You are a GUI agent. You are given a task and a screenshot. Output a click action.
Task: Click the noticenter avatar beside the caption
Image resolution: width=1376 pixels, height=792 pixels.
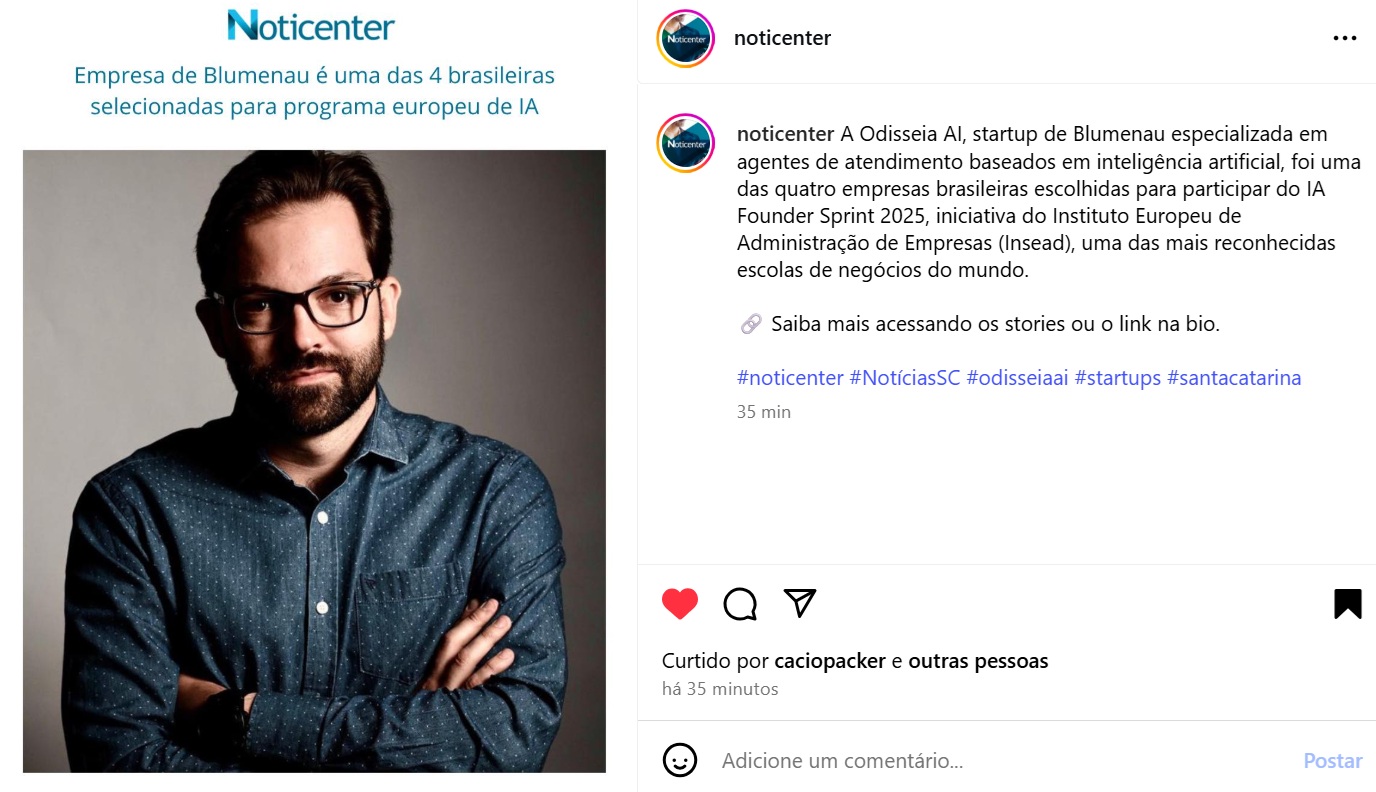click(685, 143)
